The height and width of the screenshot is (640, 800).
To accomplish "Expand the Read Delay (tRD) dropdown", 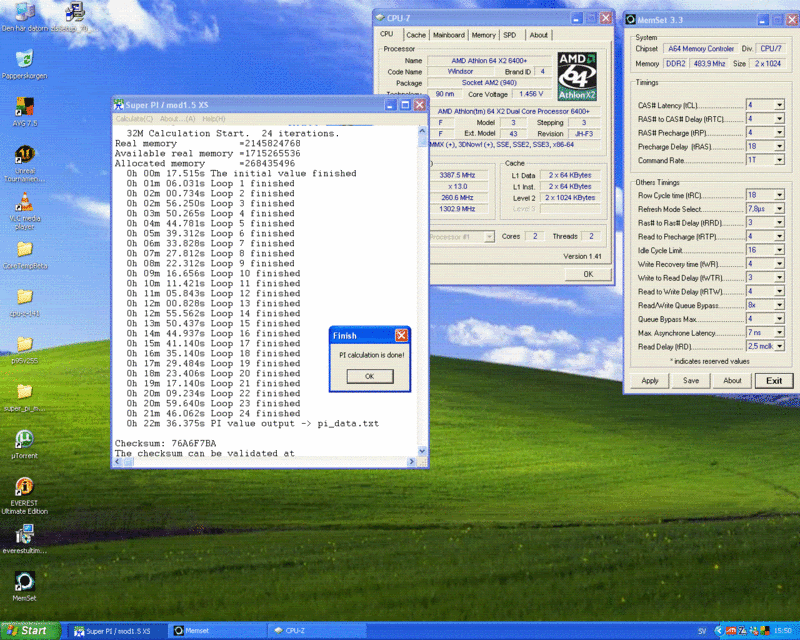I will pyautogui.click(x=779, y=346).
